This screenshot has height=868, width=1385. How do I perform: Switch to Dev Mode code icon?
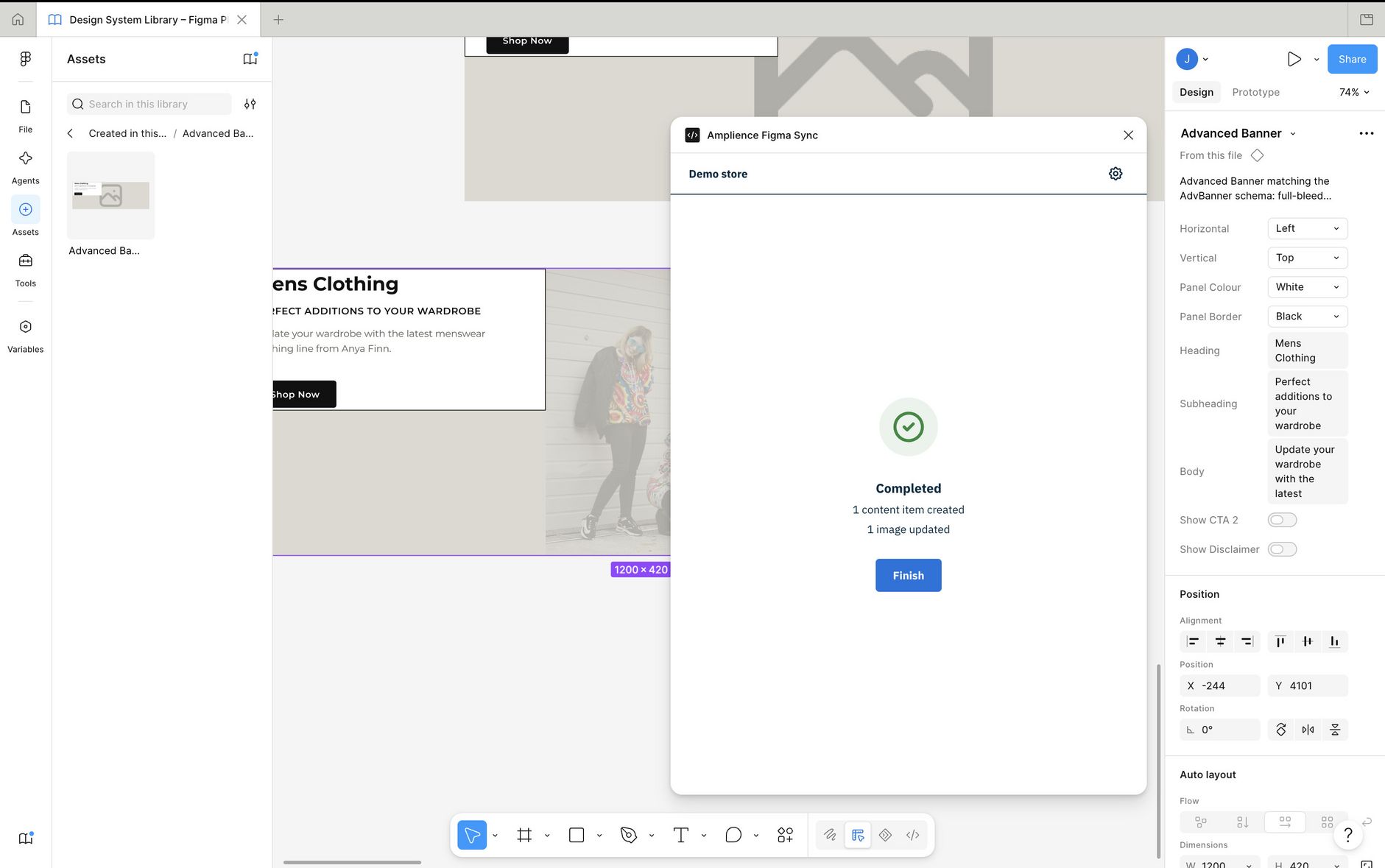913,835
